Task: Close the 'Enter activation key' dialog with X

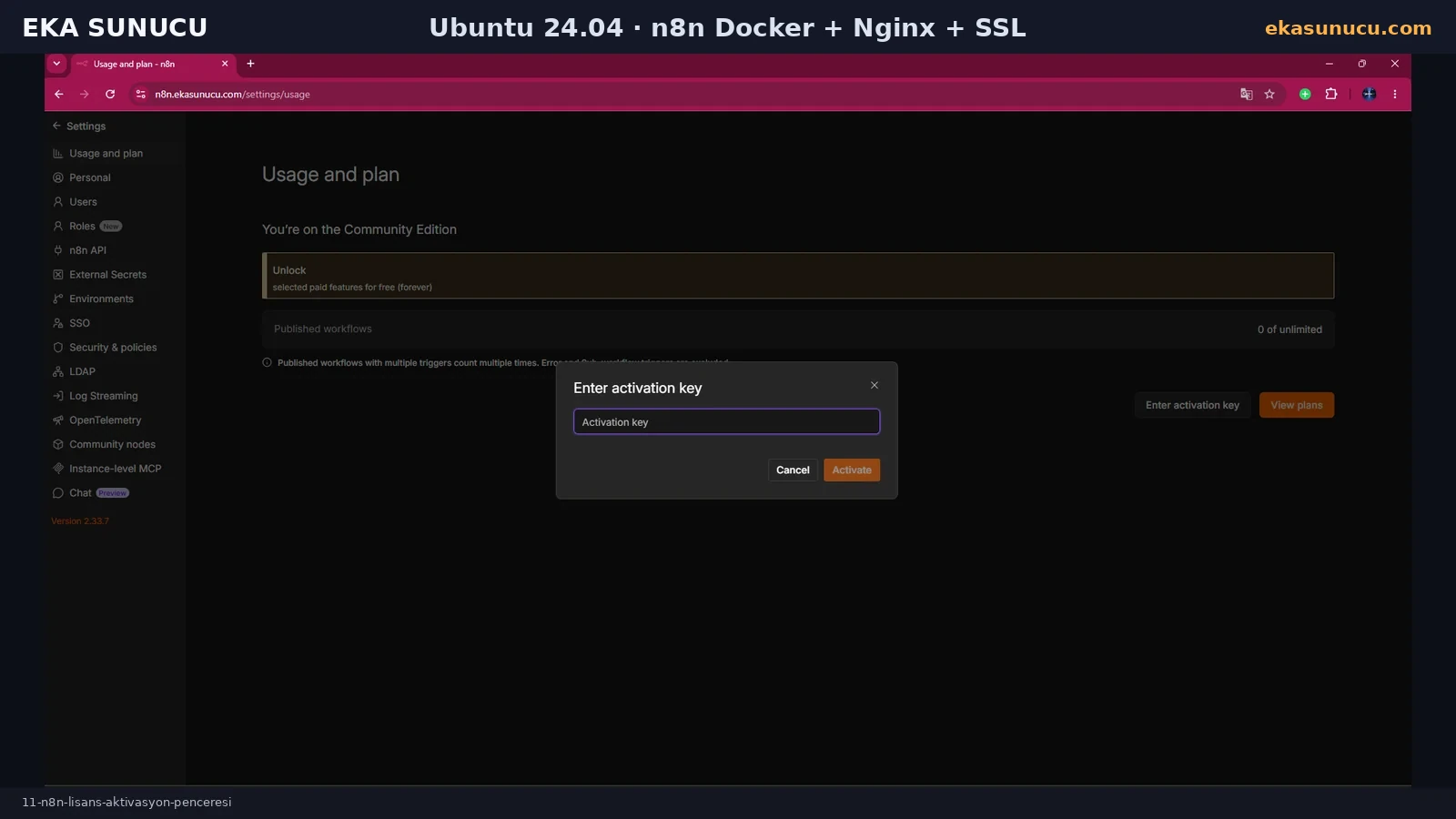Action: 875,386
